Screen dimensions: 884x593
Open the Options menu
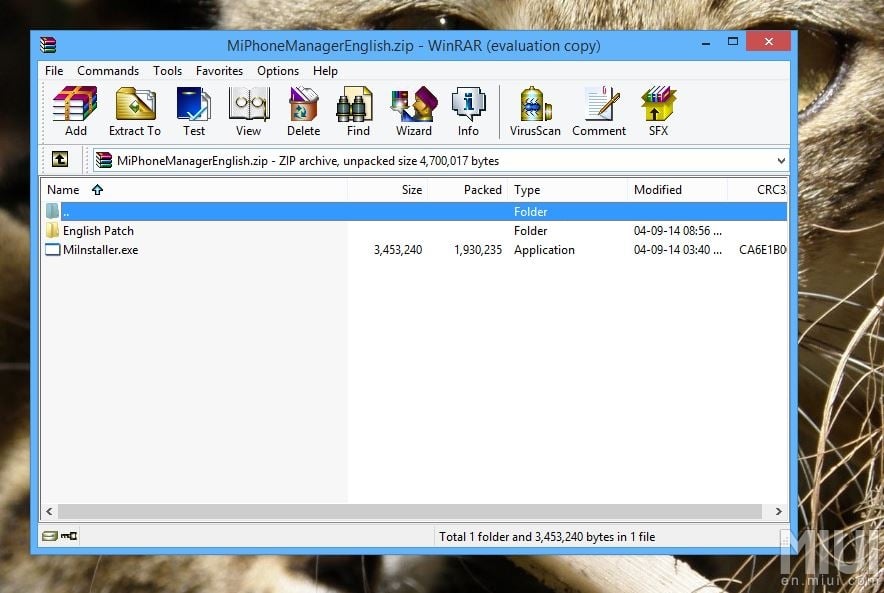coord(278,70)
